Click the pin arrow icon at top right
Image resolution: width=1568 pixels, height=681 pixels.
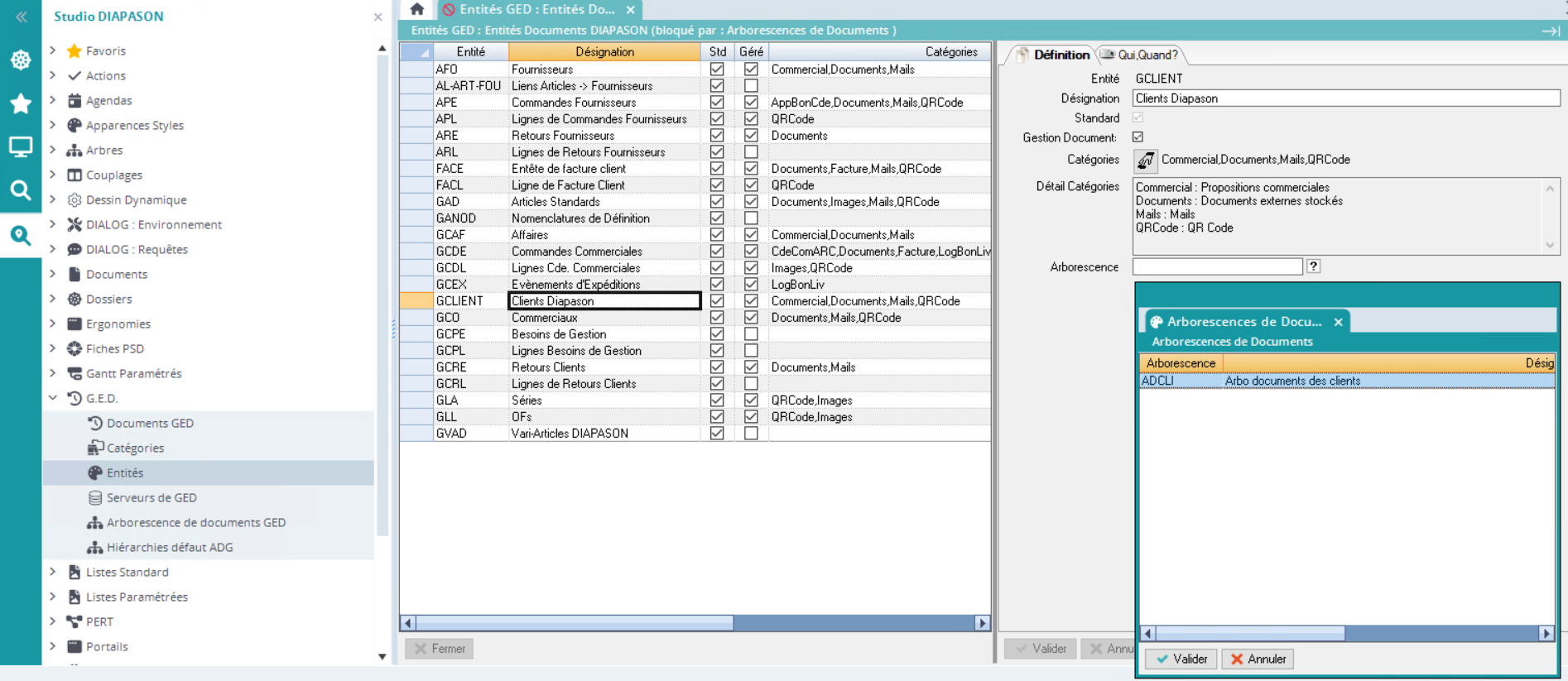point(1550,31)
